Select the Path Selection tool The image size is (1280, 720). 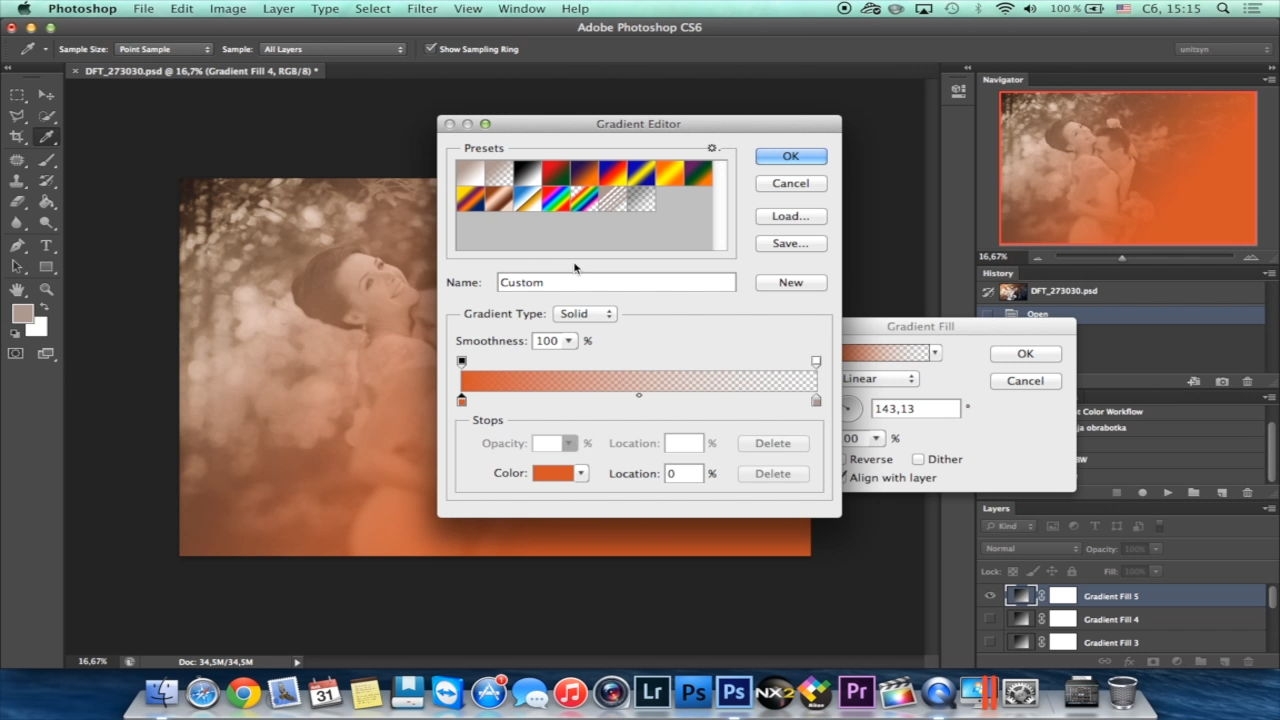tap(18, 267)
